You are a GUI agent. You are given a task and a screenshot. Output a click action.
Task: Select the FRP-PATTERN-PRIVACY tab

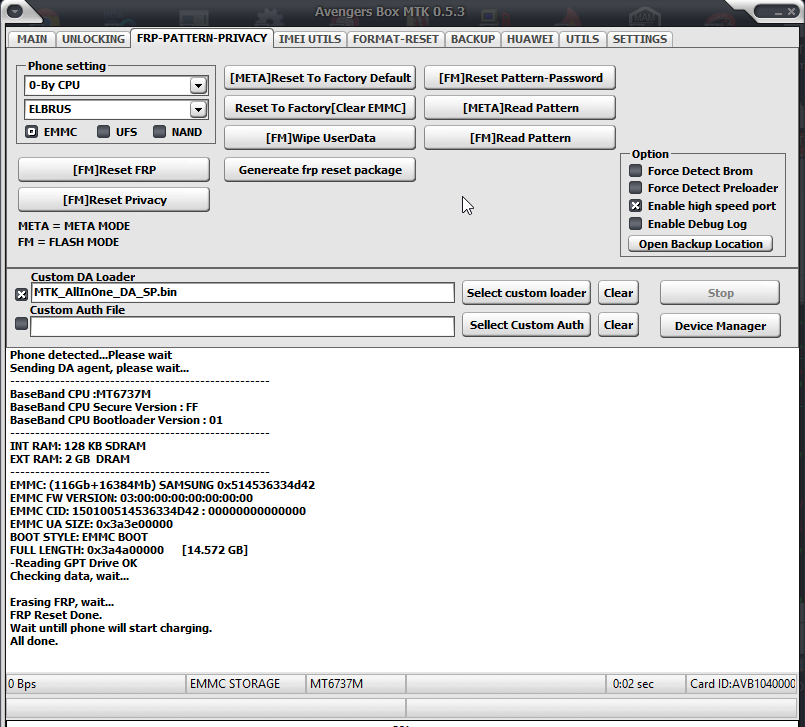[202, 38]
